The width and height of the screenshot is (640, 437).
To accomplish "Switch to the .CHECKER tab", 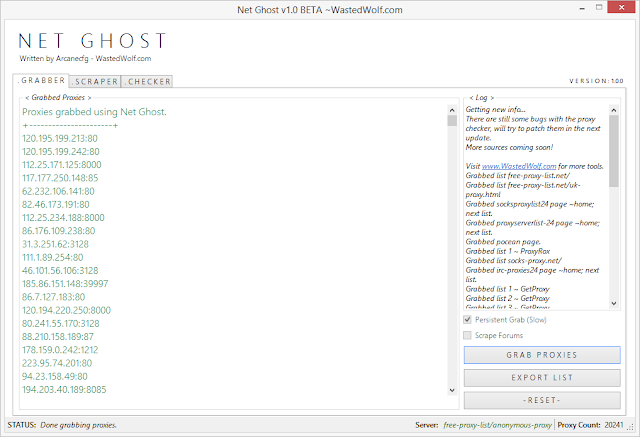I will pos(147,82).
